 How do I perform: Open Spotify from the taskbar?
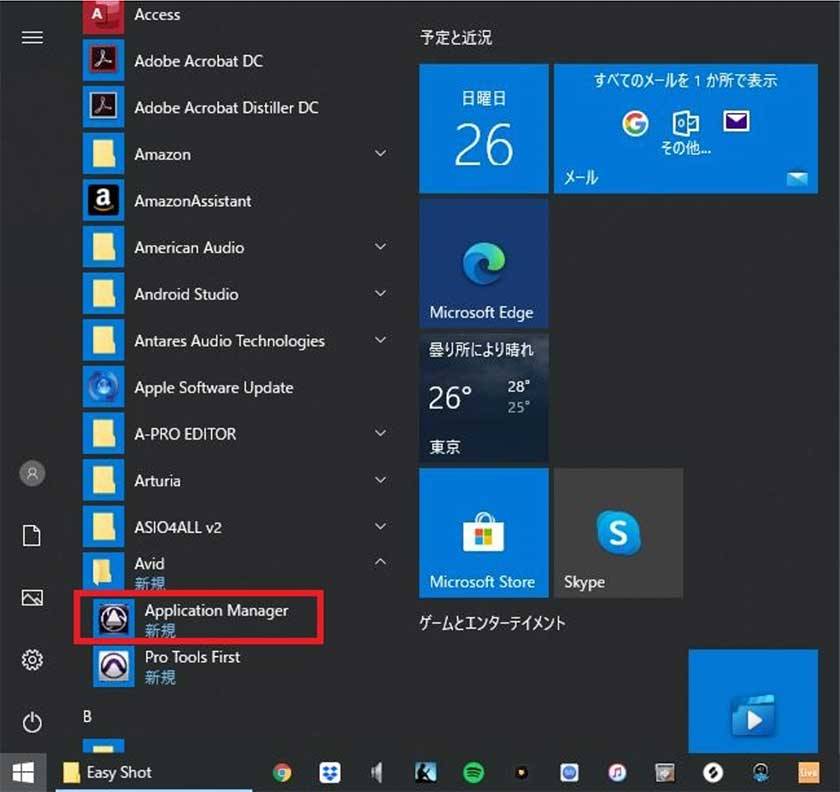pos(474,773)
